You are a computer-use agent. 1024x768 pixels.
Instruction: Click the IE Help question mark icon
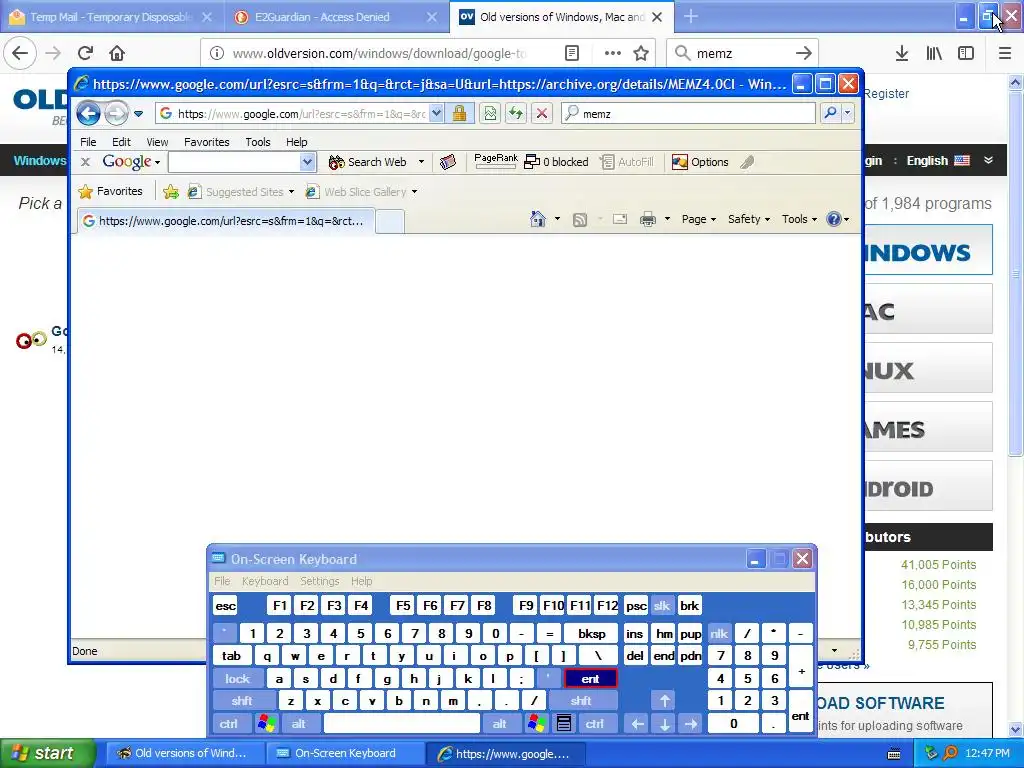pos(833,219)
